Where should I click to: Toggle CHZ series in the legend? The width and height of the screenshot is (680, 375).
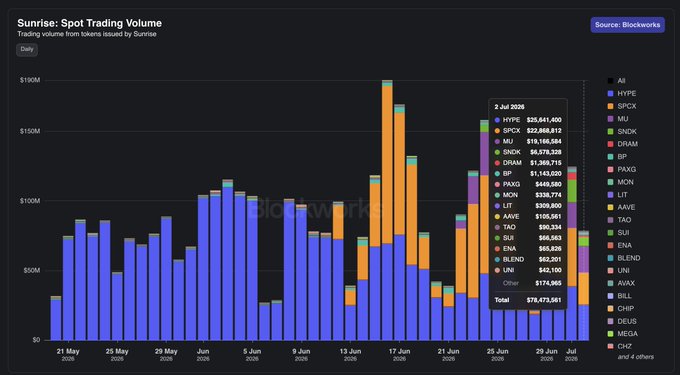pyautogui.click(x=619, y=346)
